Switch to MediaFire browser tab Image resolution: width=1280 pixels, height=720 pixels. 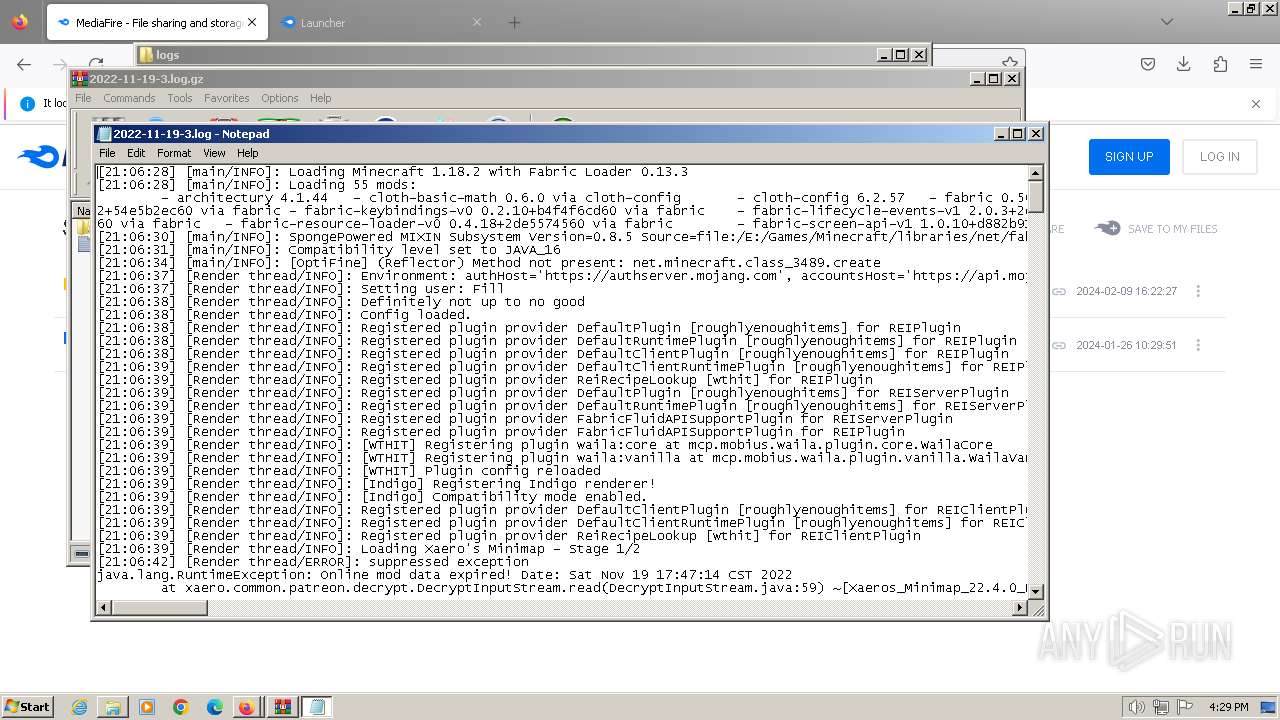tap(157, 22)
